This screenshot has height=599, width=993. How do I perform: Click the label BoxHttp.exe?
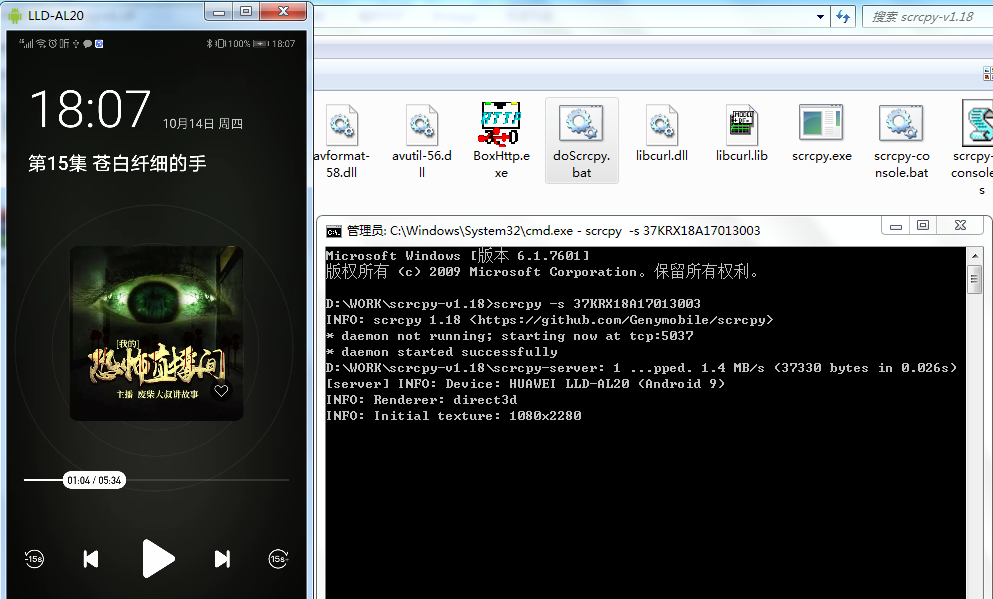[x=501, y=164]
